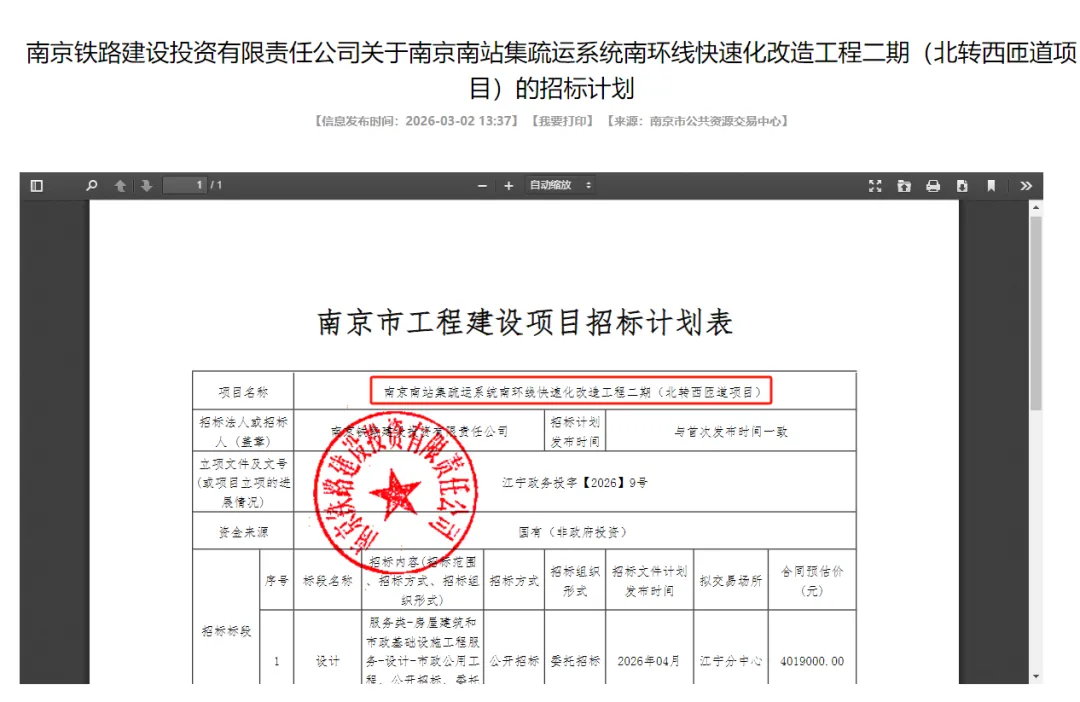Zoom in on the PDF
The image size is (1080, 702).
(508, 186)
